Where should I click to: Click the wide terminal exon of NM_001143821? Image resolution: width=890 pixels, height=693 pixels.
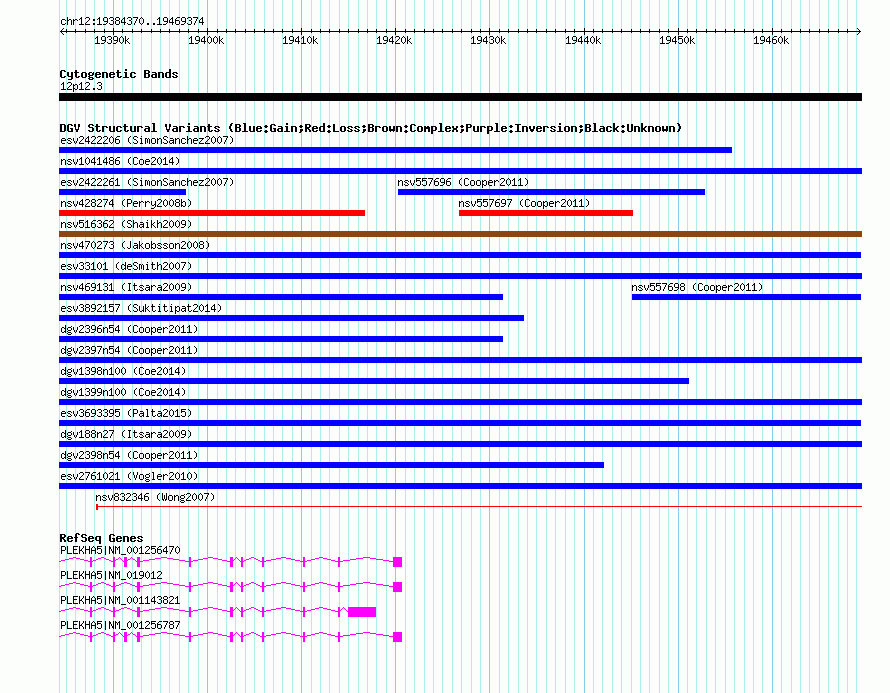pos(362,612)
